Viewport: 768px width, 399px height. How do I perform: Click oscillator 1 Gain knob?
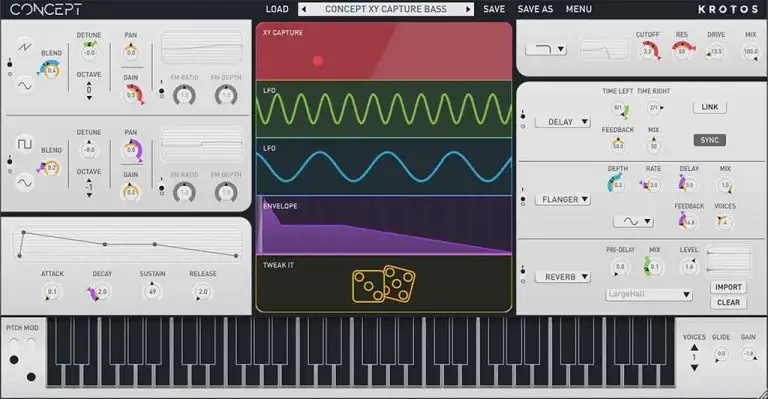tap(131, 94)
